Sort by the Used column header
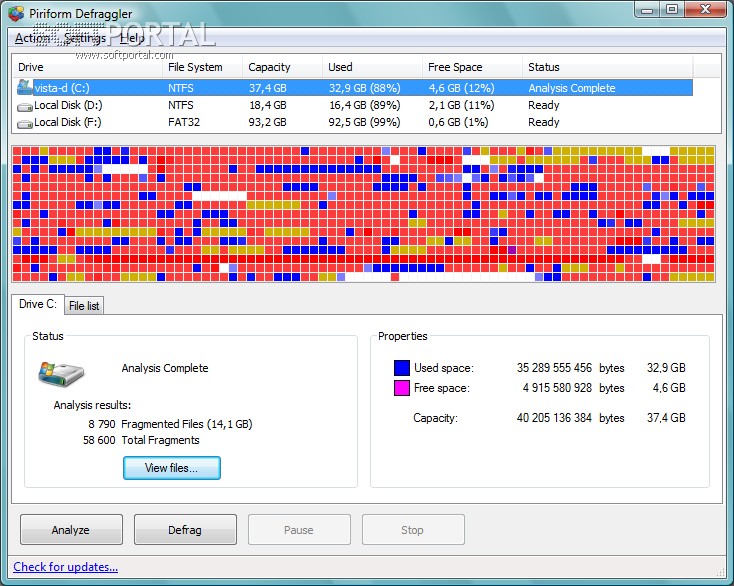The image size is (734, 586). click(372, 67)
